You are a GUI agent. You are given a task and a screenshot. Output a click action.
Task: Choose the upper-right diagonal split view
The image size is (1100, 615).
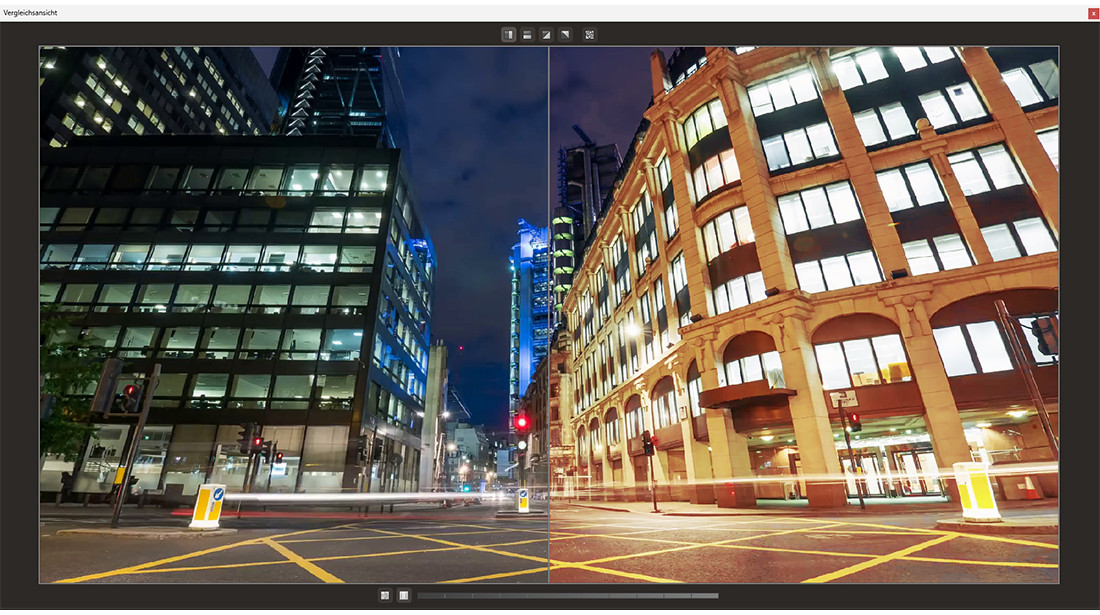coord(565,33)
